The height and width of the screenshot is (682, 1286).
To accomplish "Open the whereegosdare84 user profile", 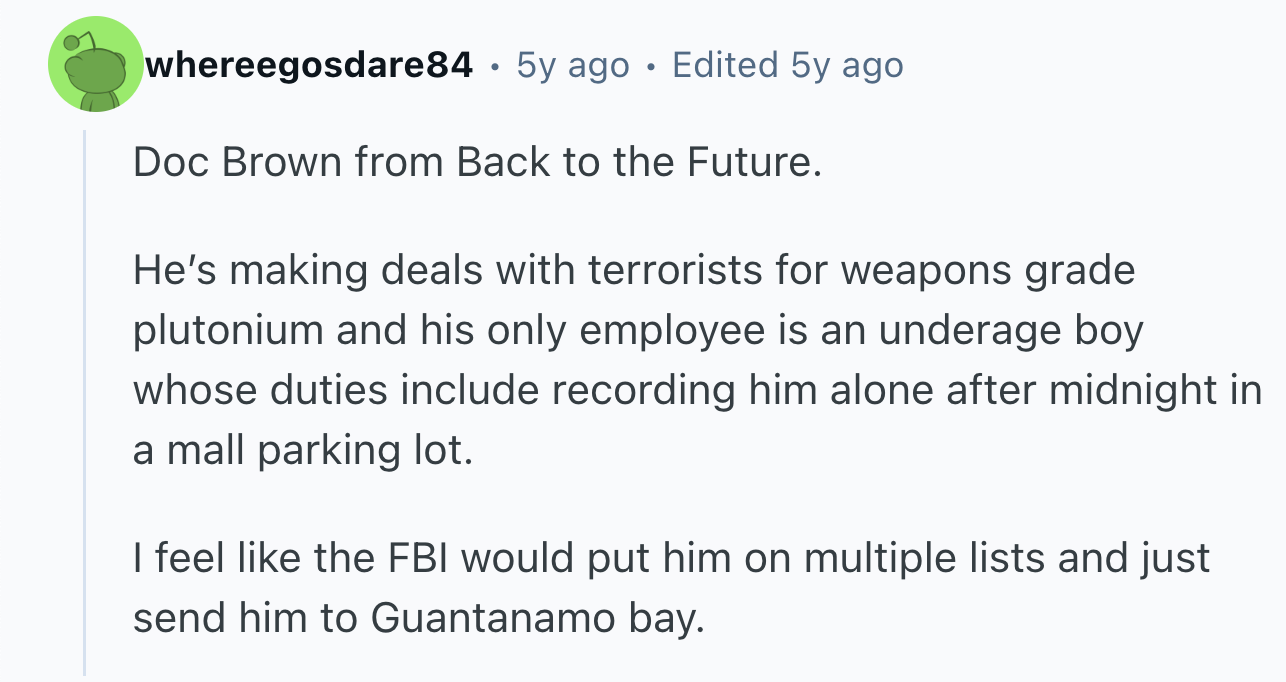I will click(x=309, y=66).
